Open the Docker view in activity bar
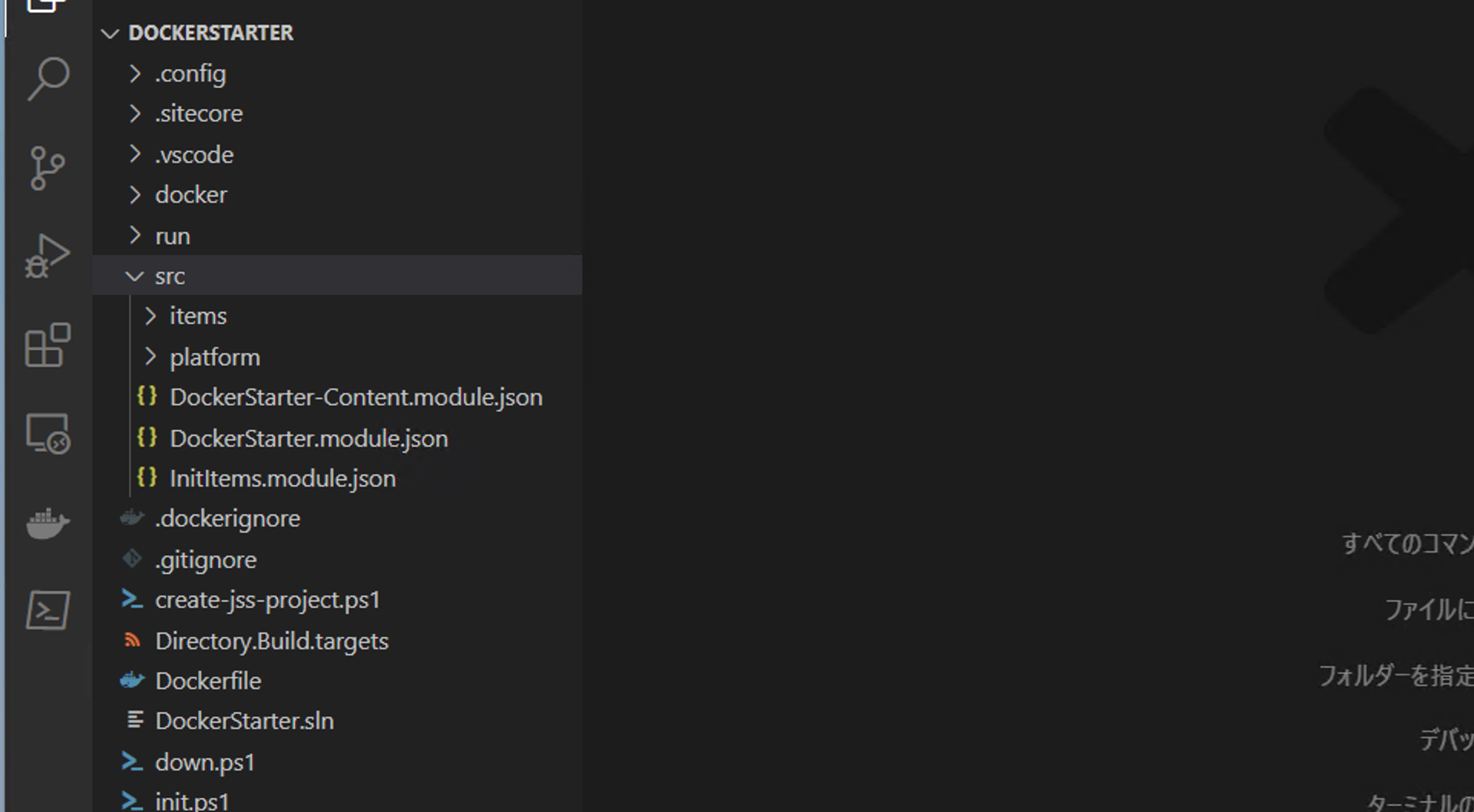Viewport: 1474px width, 812px height. click(x=48, y=523)
